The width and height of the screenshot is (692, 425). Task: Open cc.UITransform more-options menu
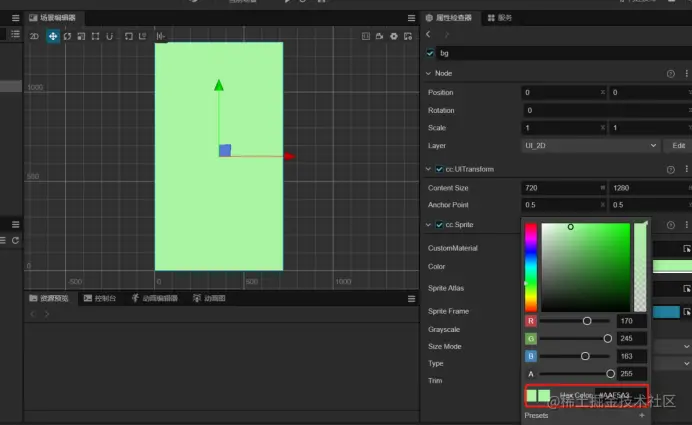[686, 169]
